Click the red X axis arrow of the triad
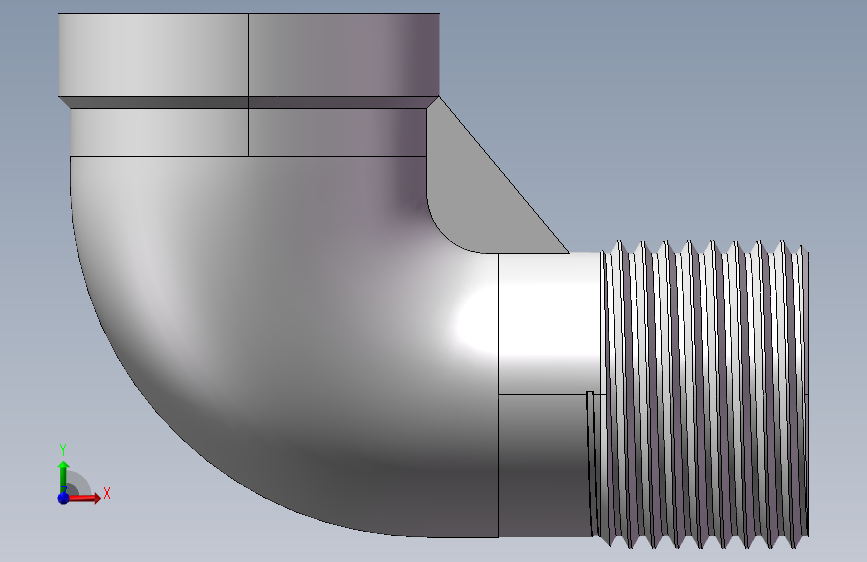Image resolution: width=867 pixels, height=562 pixels. (84, 498)
